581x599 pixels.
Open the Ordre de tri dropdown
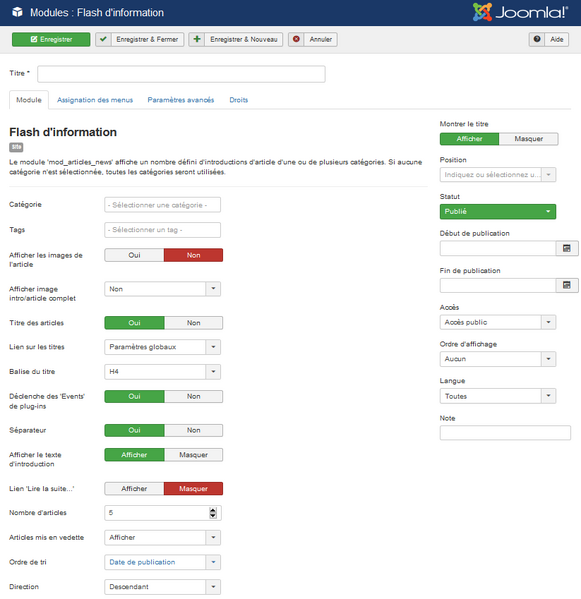[162, 562]
